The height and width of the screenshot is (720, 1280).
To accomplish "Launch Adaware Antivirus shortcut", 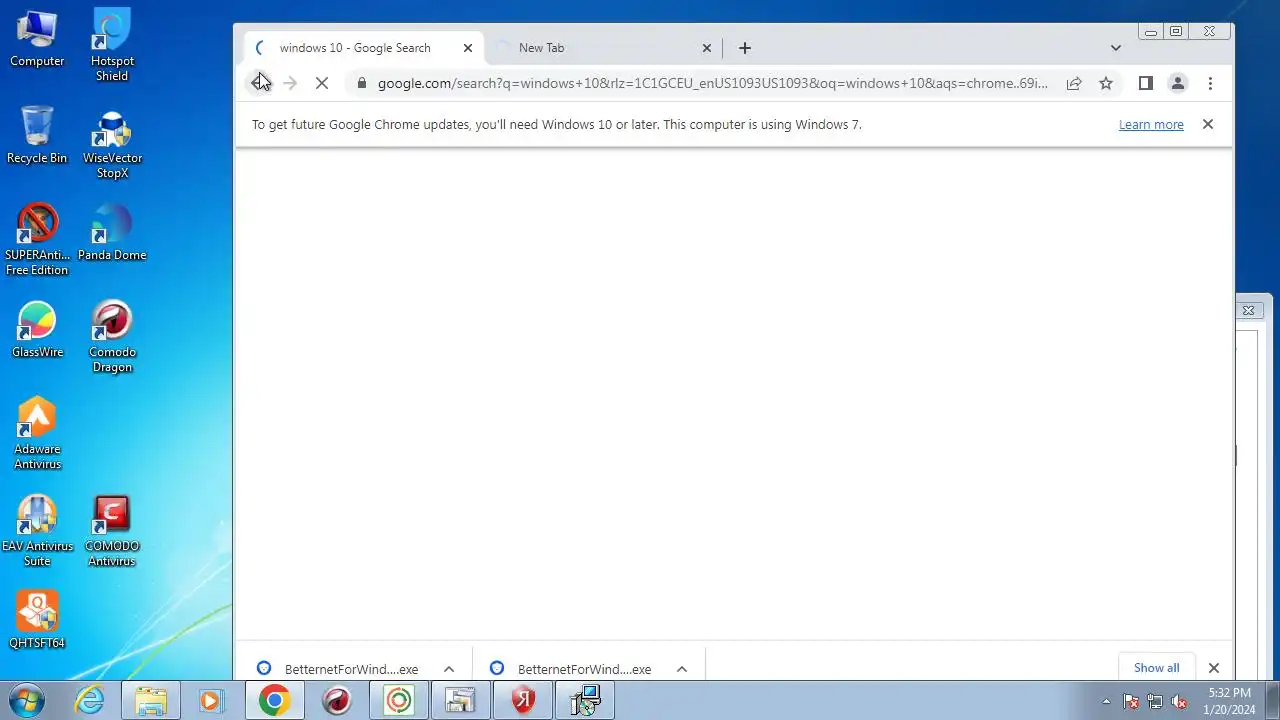I will (37, 433).
